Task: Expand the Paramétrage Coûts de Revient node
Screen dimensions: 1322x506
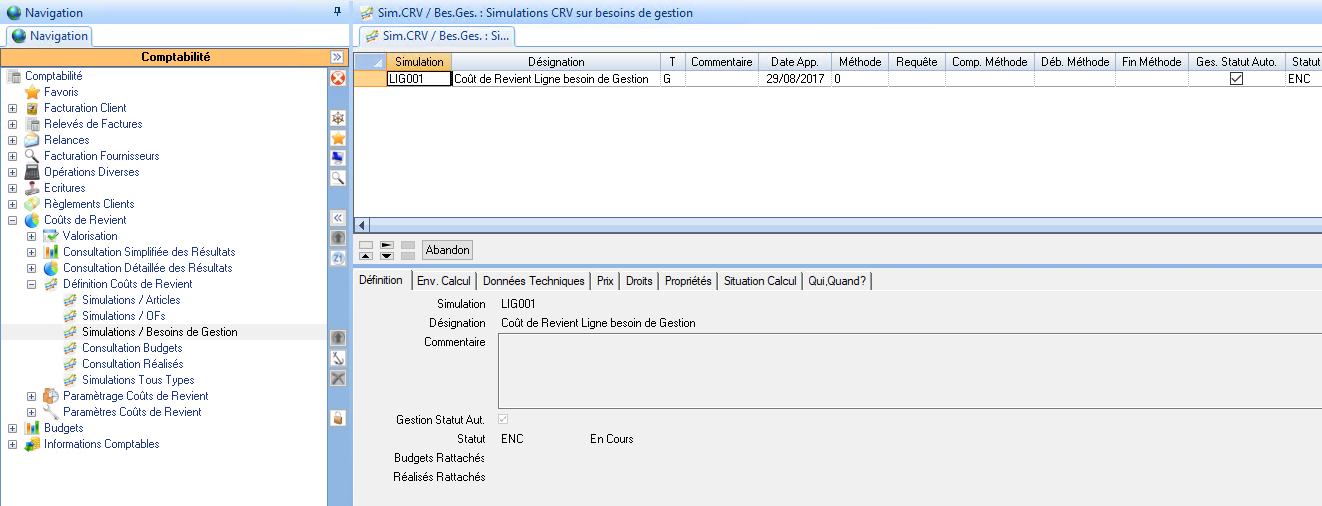Action: point(31,396)
